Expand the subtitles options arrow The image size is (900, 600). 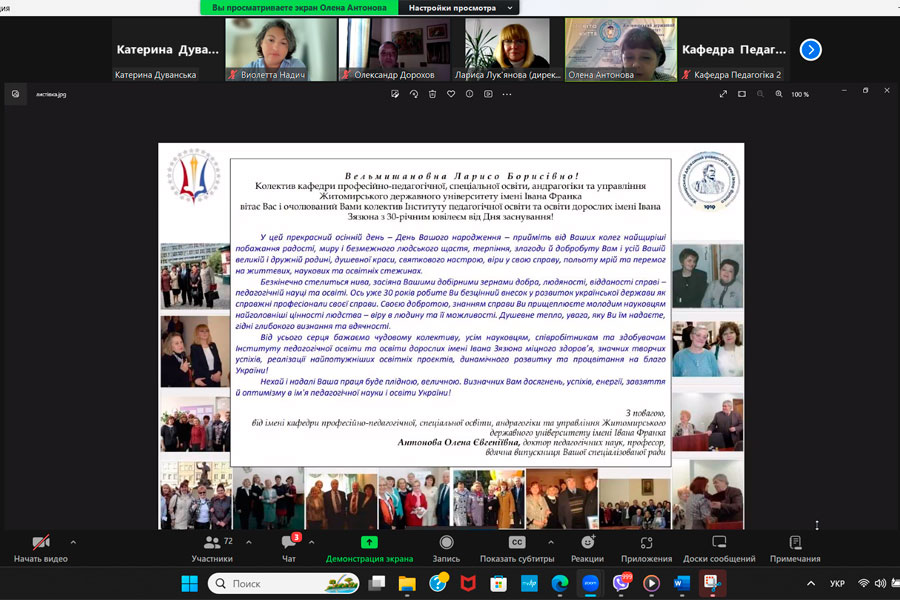[550, 542]
